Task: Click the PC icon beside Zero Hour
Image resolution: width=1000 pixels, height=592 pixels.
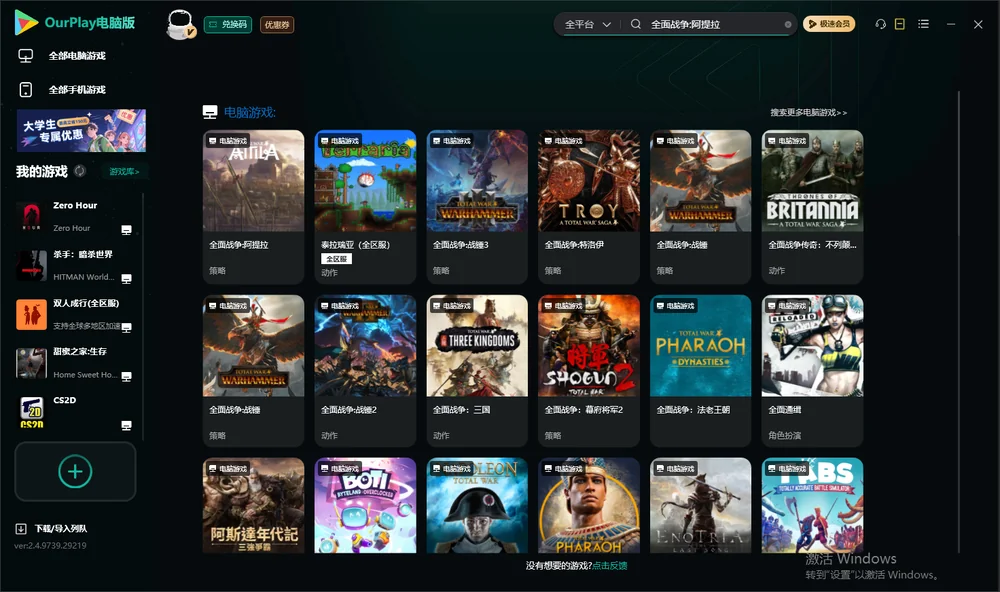Action: tap(126, 230)
